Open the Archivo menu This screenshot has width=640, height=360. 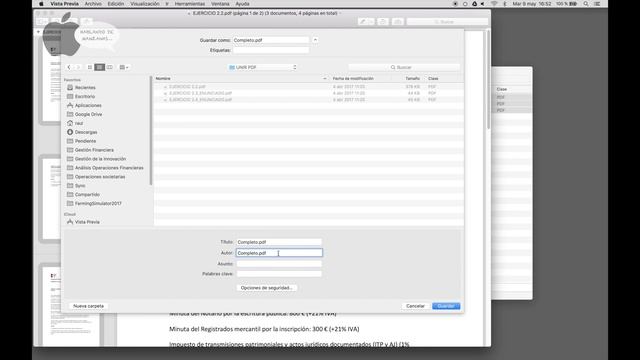93,4
